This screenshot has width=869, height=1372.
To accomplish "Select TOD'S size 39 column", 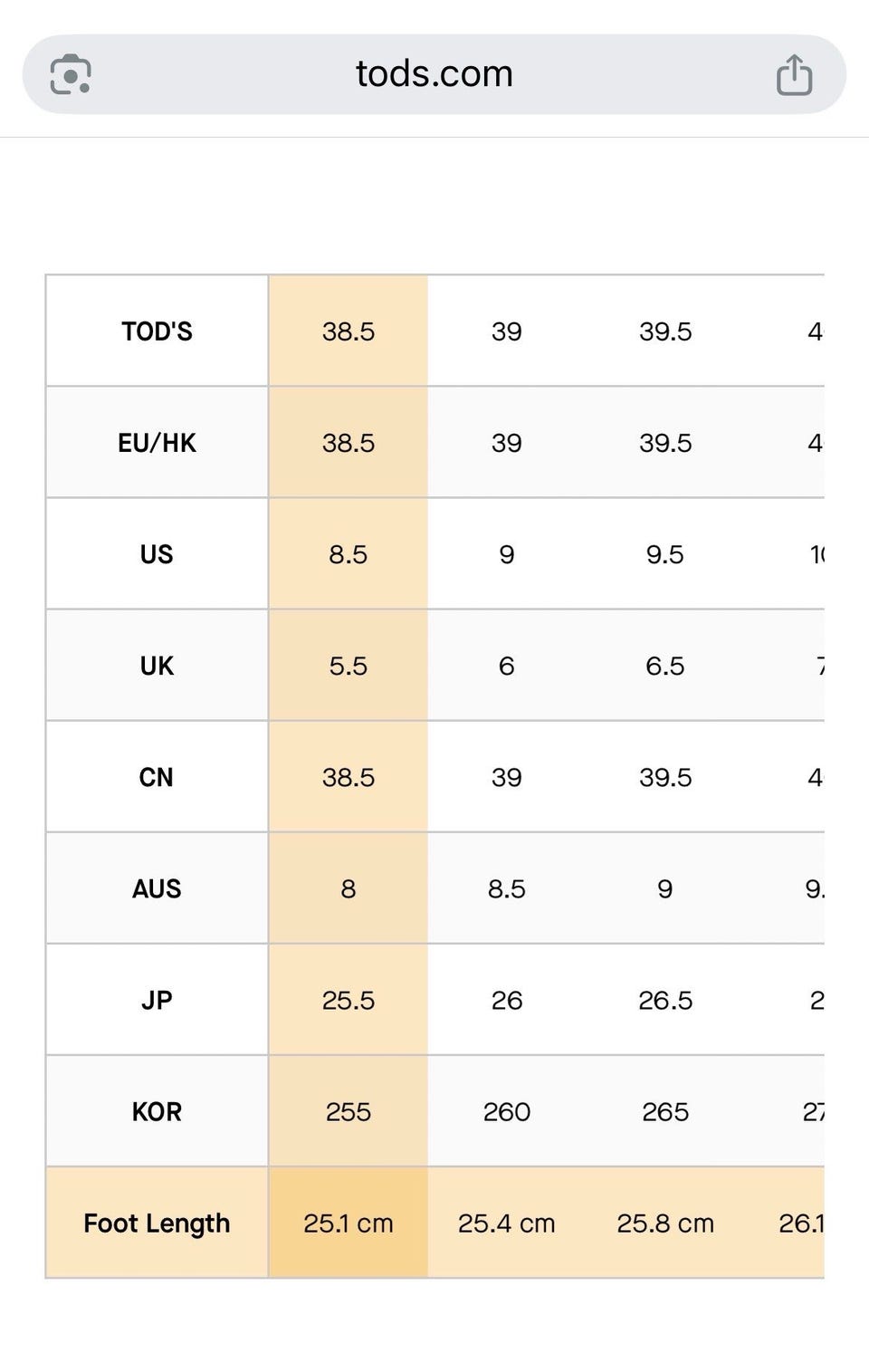I will coord(507,331).
